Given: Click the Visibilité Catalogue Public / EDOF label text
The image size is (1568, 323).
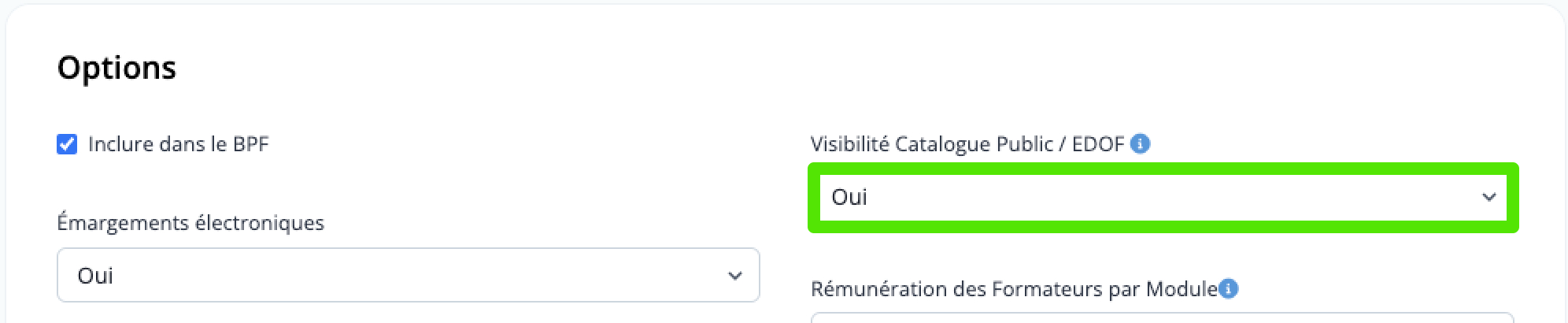Looking at the screenshot, I should (967, 144).
